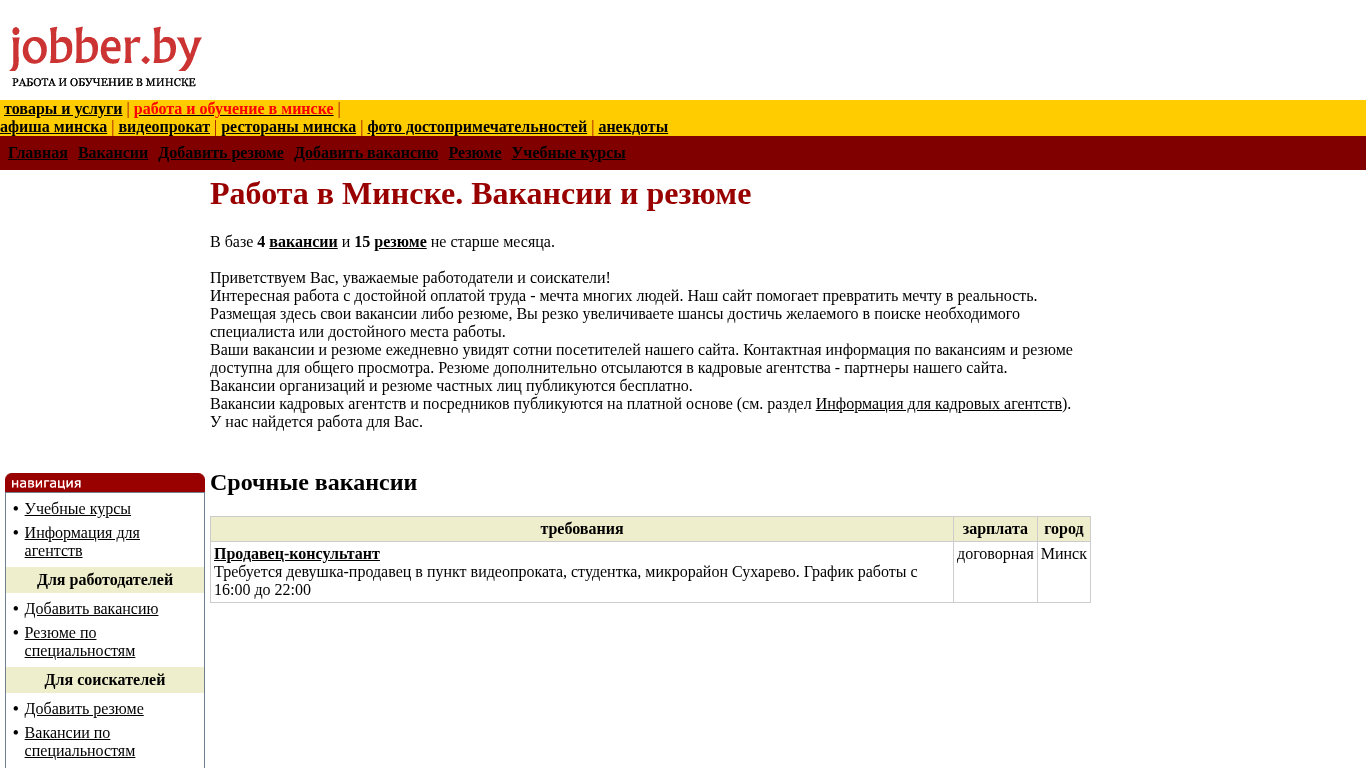Open 'Информация для агентств' sidebar link
The image size is (1366, 768).
[x=82, y=542]
